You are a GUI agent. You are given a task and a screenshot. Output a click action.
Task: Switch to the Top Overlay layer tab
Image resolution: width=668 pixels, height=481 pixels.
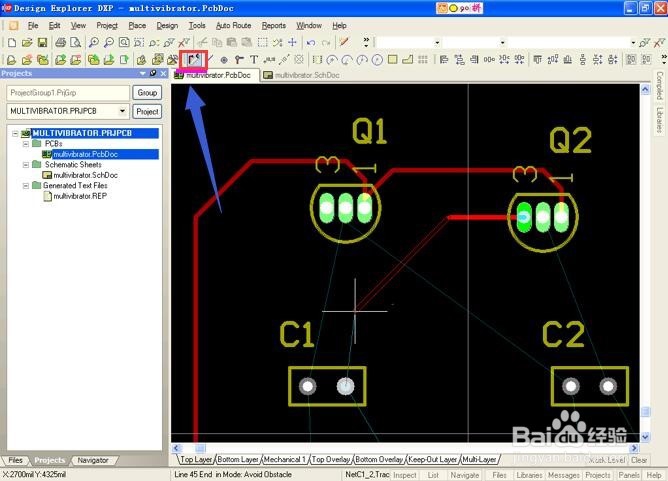pos(331,460)
